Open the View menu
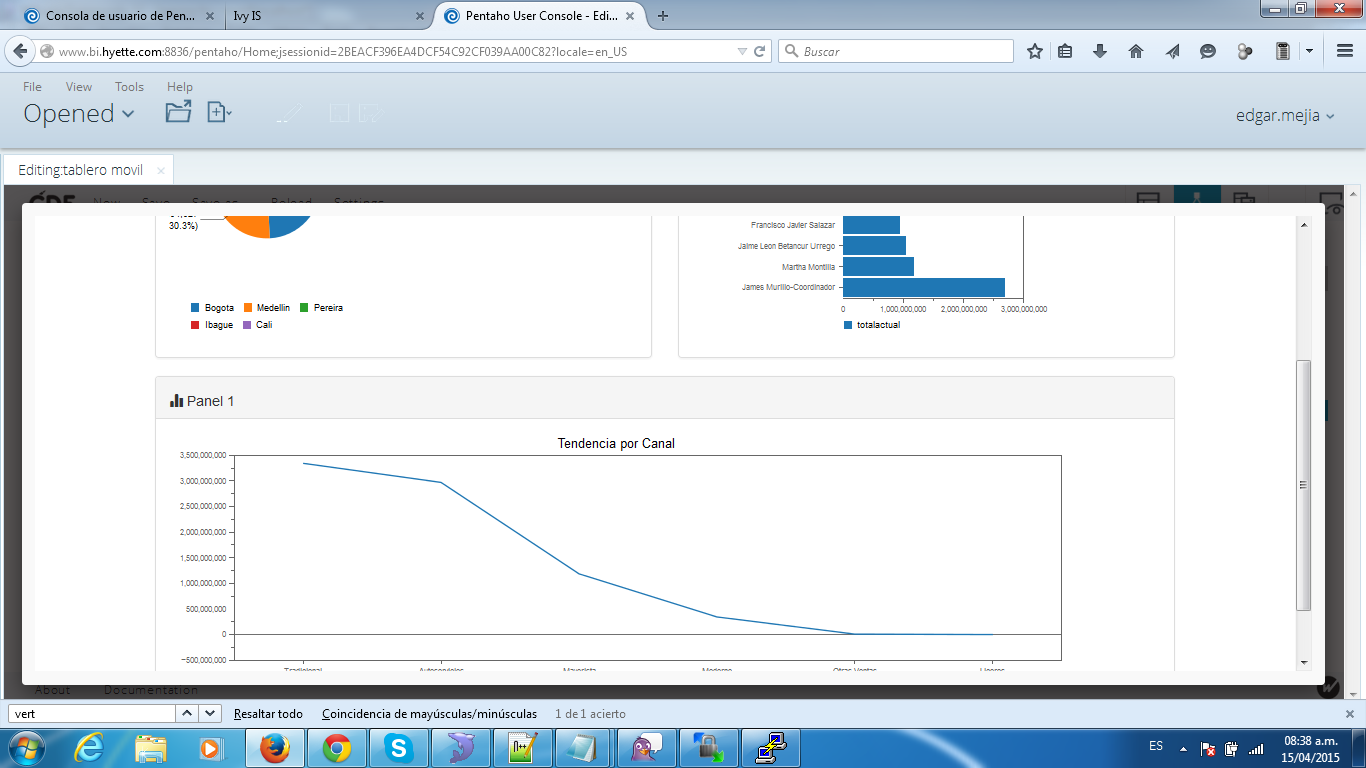Viewport: 1366px width, 768px height. tap(79, 87)
